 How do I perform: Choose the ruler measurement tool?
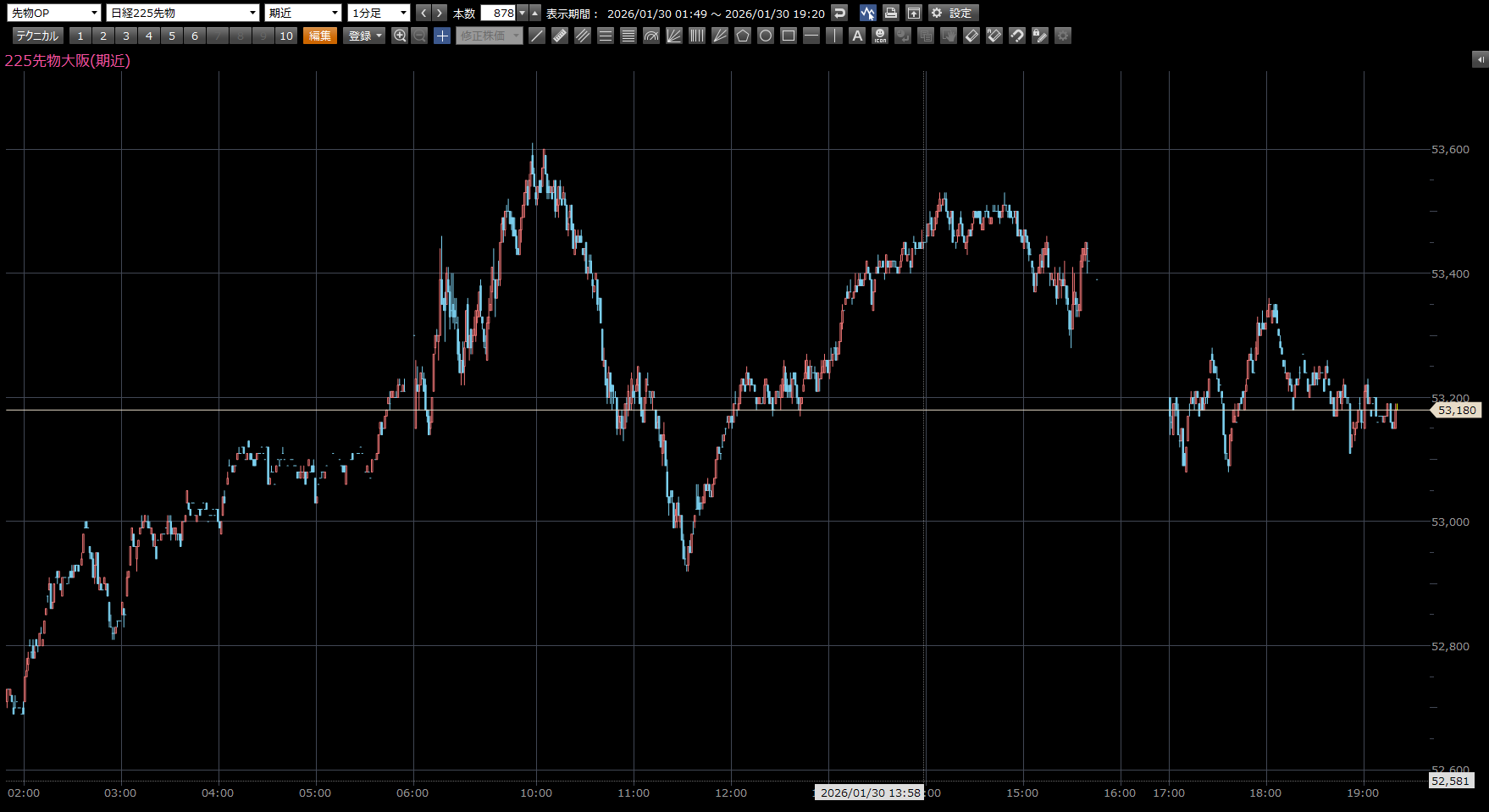pyautogui.click(x=560, y=36)
